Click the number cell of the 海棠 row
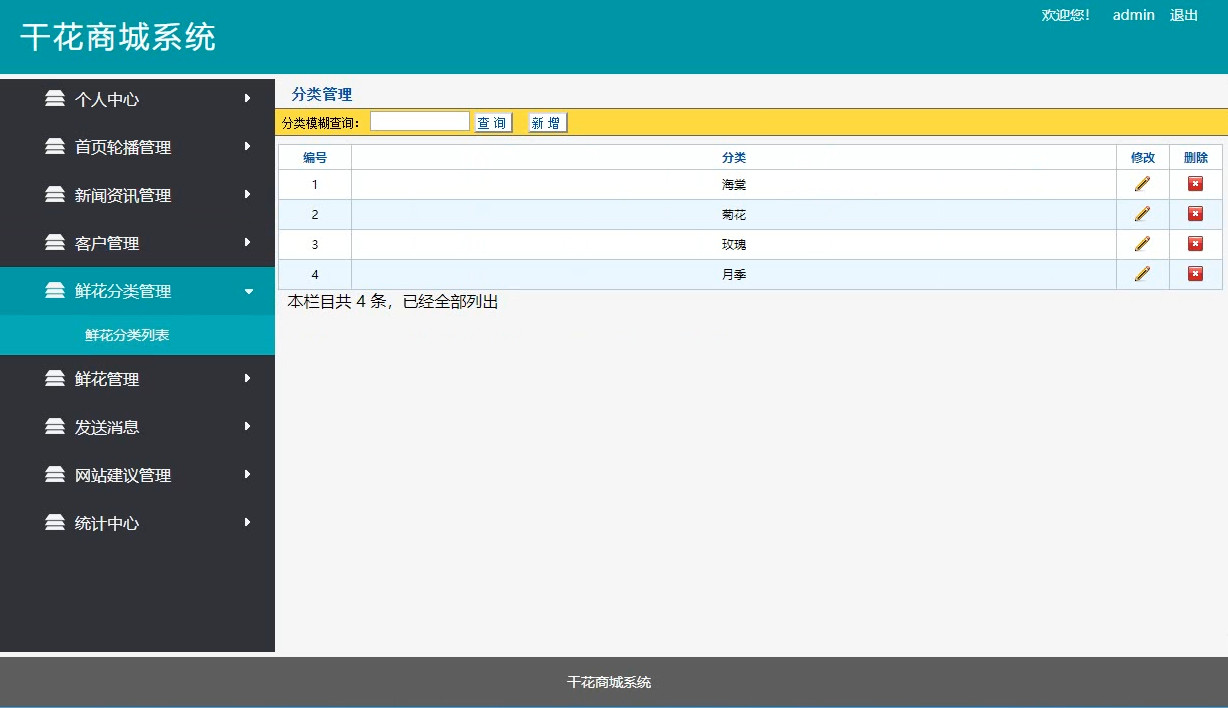The height and width of the screenshot is (708, 1228). (x=315, y=185)
